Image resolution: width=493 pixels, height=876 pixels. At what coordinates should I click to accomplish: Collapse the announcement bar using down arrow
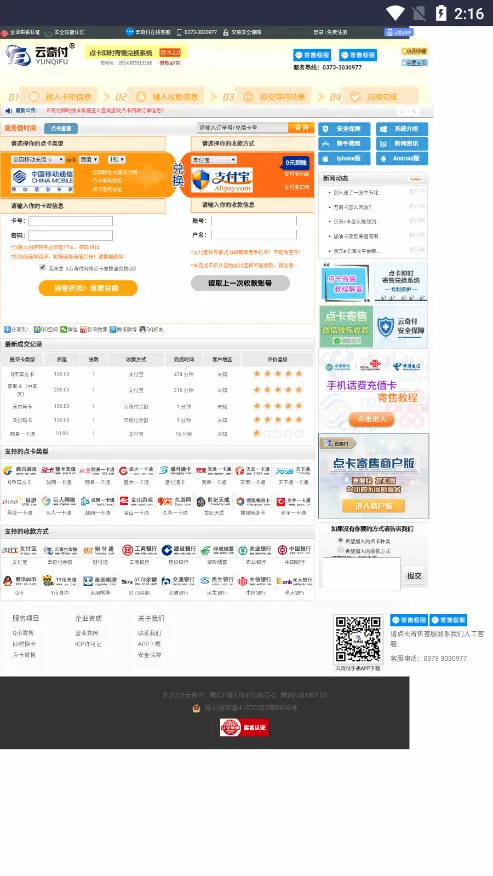402,111
